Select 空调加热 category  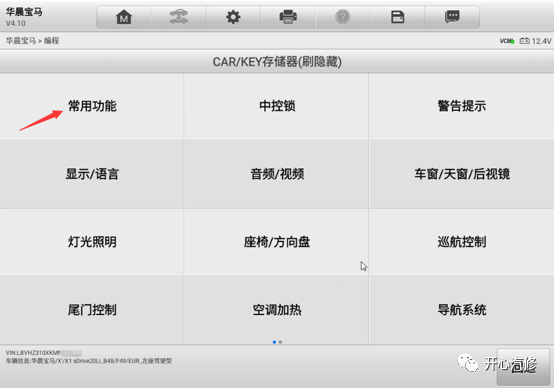coord(277,310)
